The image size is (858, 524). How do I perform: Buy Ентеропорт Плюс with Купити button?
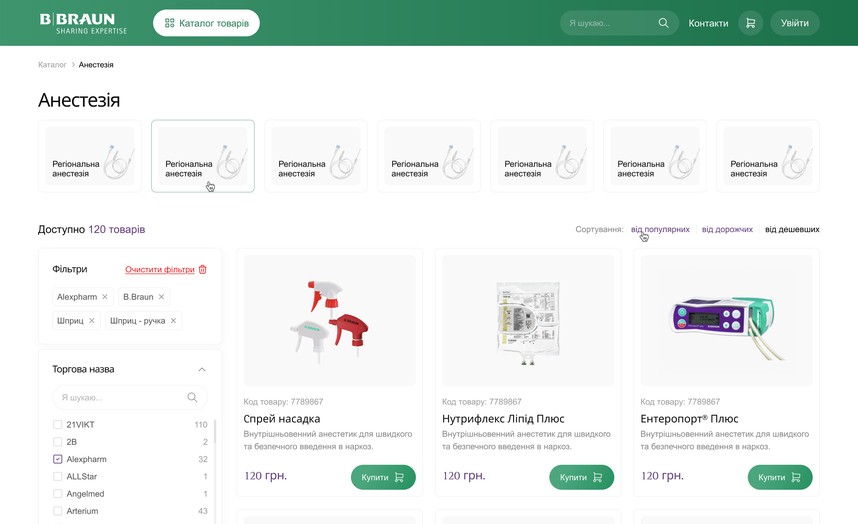pos(780,477)
